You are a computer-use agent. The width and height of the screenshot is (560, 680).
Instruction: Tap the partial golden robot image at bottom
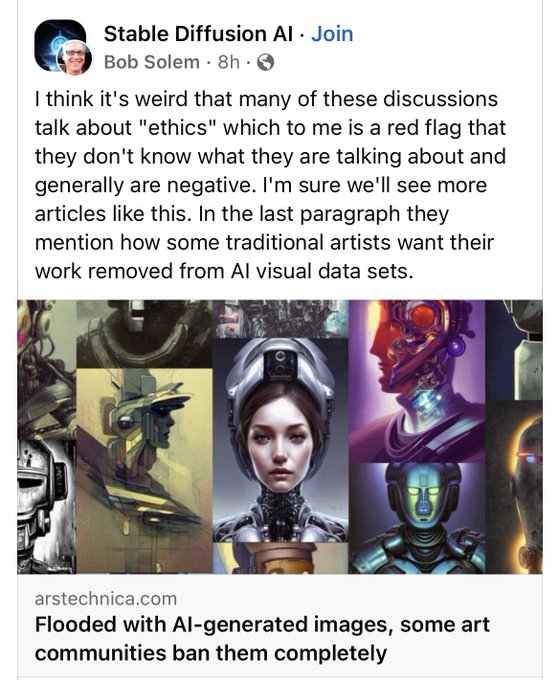tap(280, 559)
